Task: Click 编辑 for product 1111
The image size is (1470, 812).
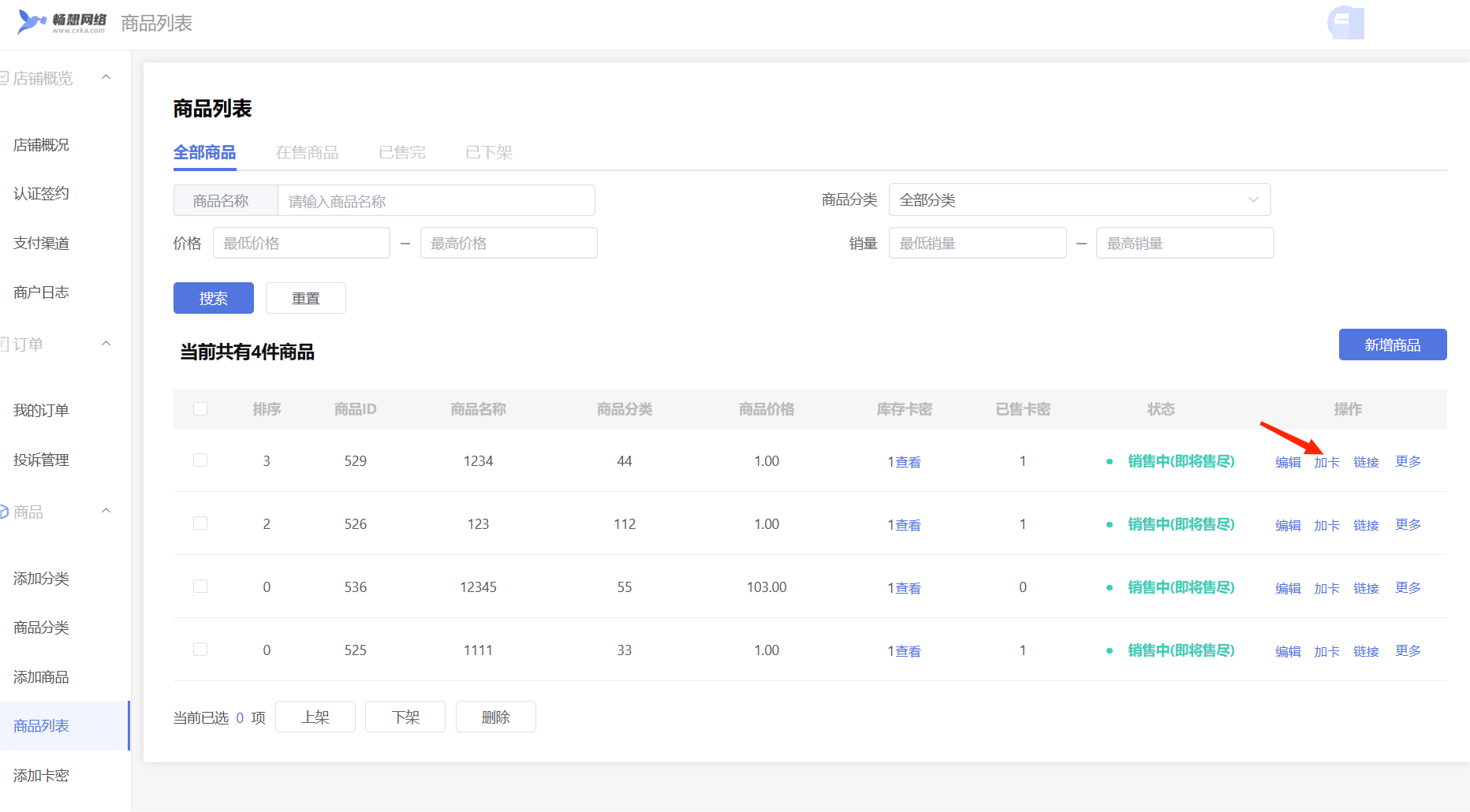Action: (x=1288, y=651)
